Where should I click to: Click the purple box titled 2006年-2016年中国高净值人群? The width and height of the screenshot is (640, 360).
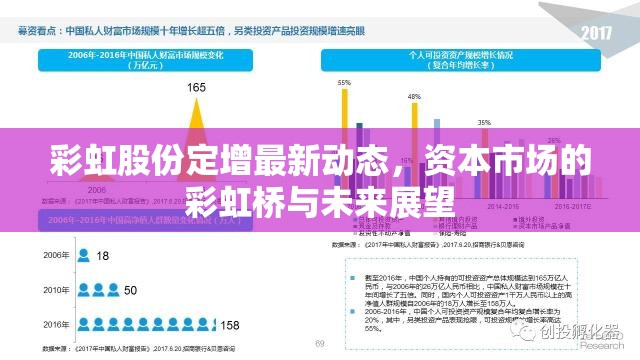click(x=145, y=220)
